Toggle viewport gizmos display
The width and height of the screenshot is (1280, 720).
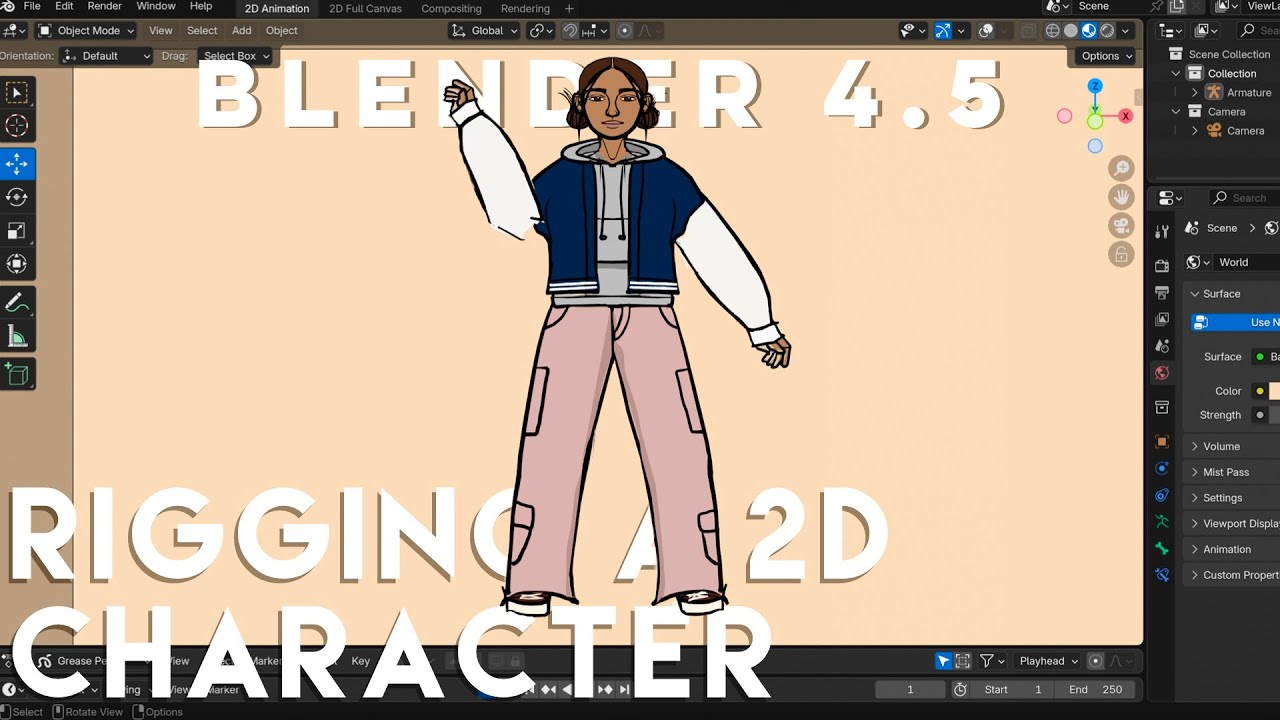[x=943, y=31]
